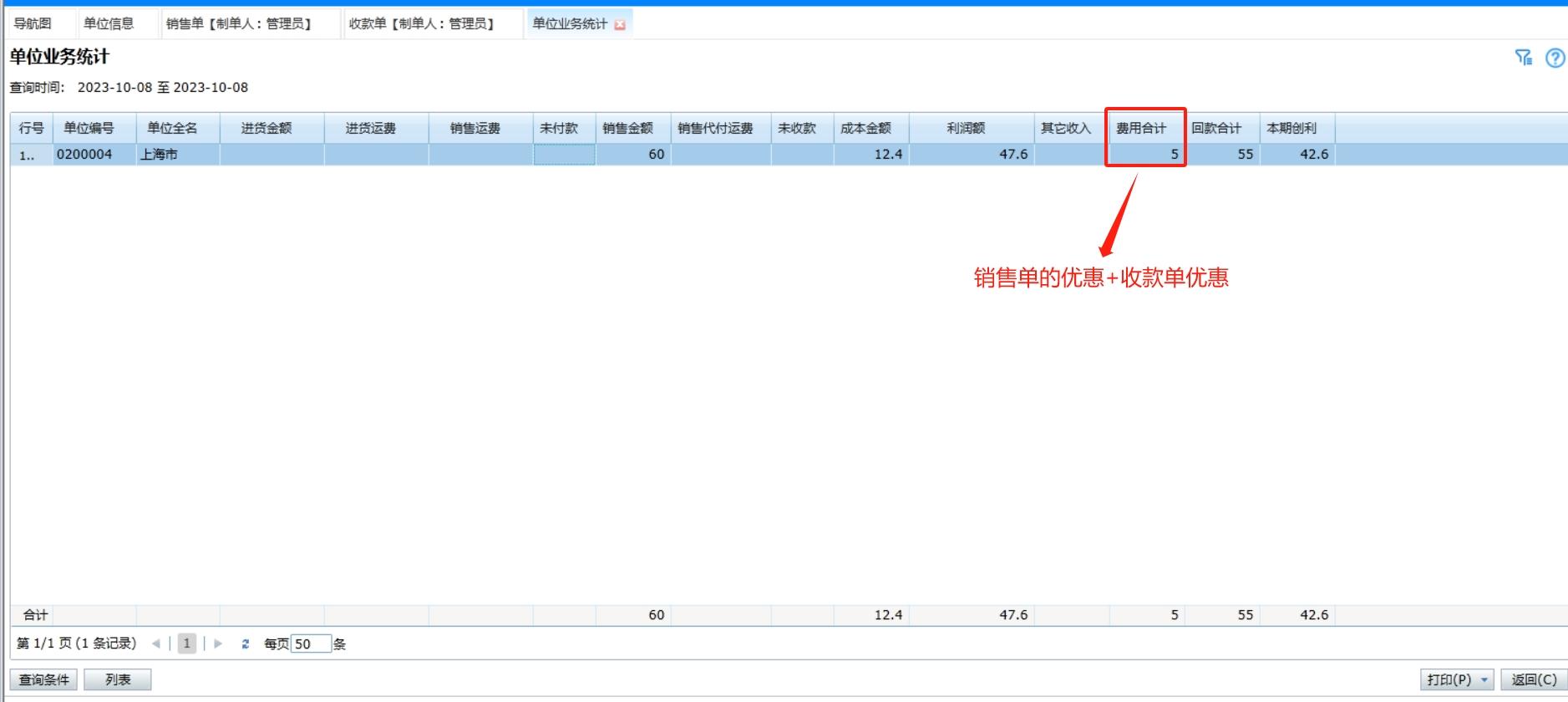Click the 本期创利 column header
1568x702 pixels.
click(1291, 128)
